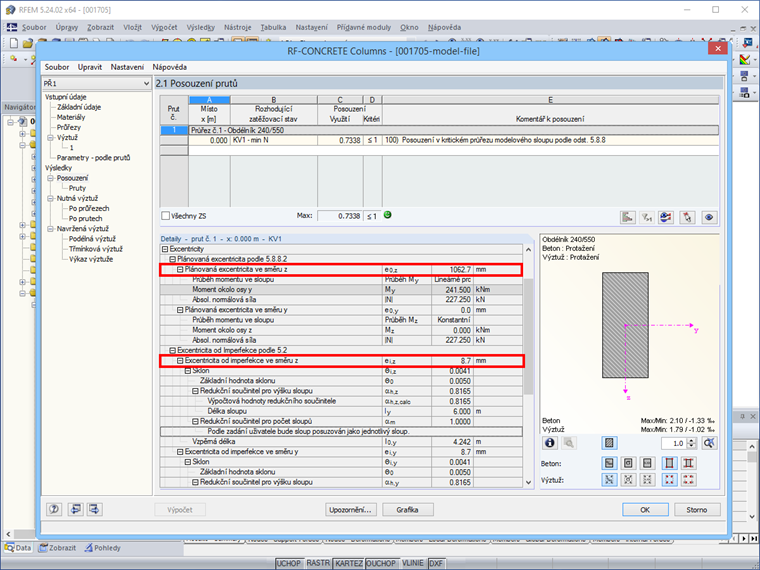Click details scrollbar down arrow
The height and width of the screenshot is (570, 760).
pos(528,482)
